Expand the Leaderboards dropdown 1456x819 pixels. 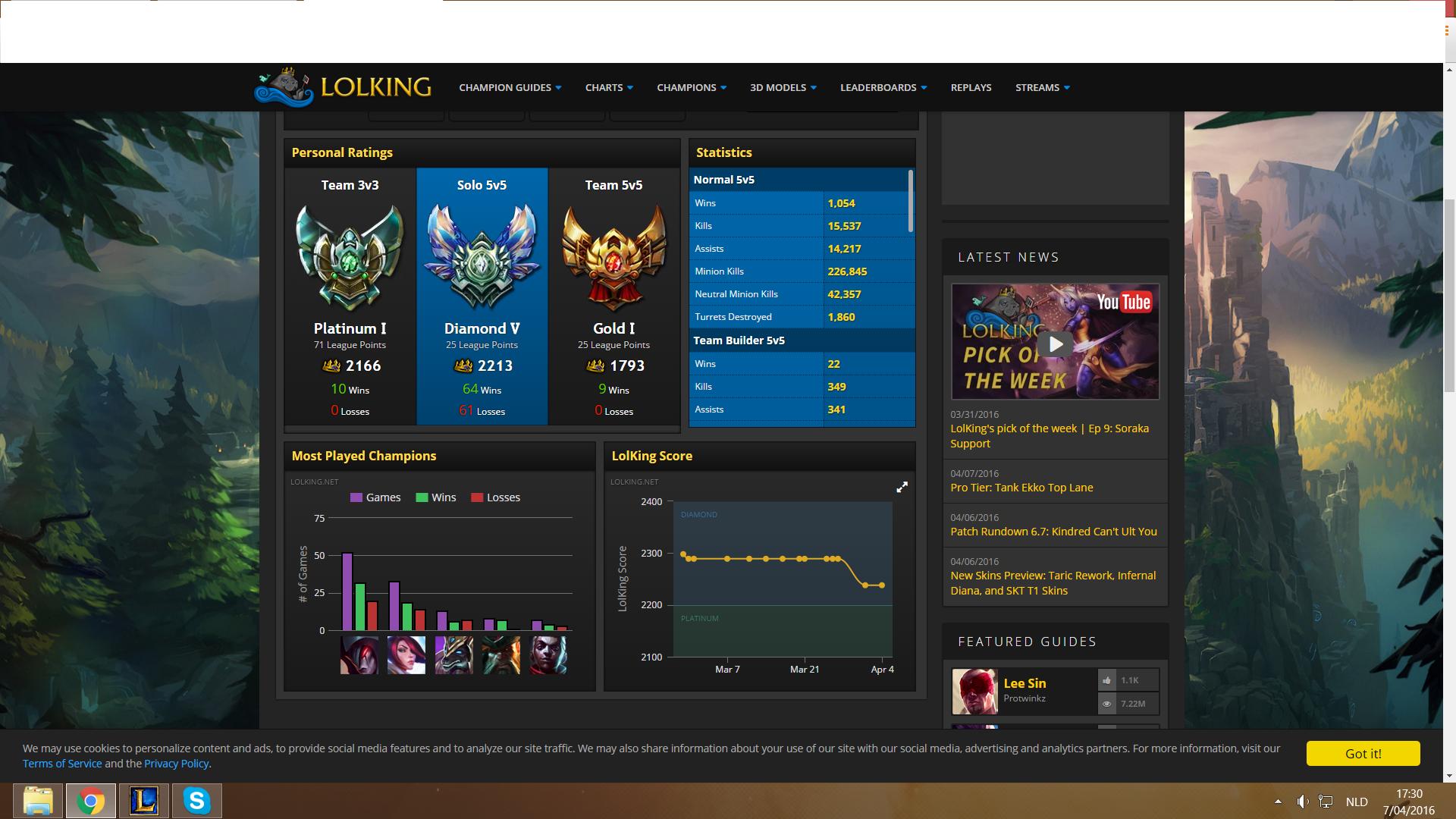coord(883,87)
